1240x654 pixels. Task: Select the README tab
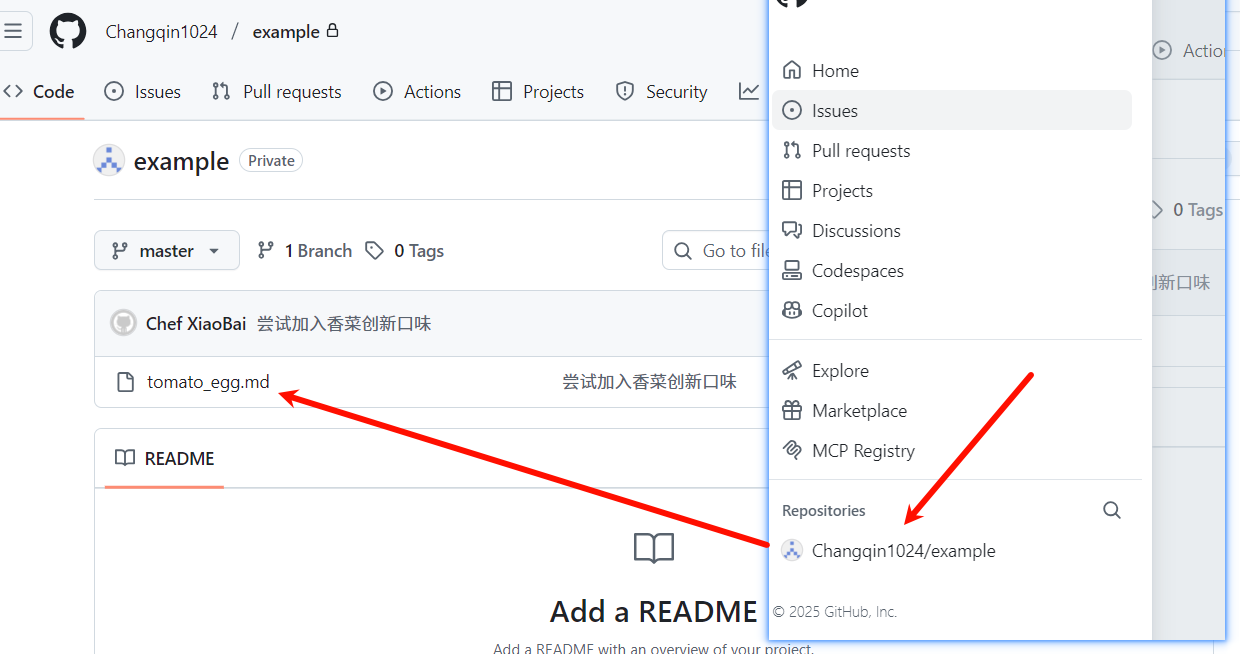coord(165,458)
